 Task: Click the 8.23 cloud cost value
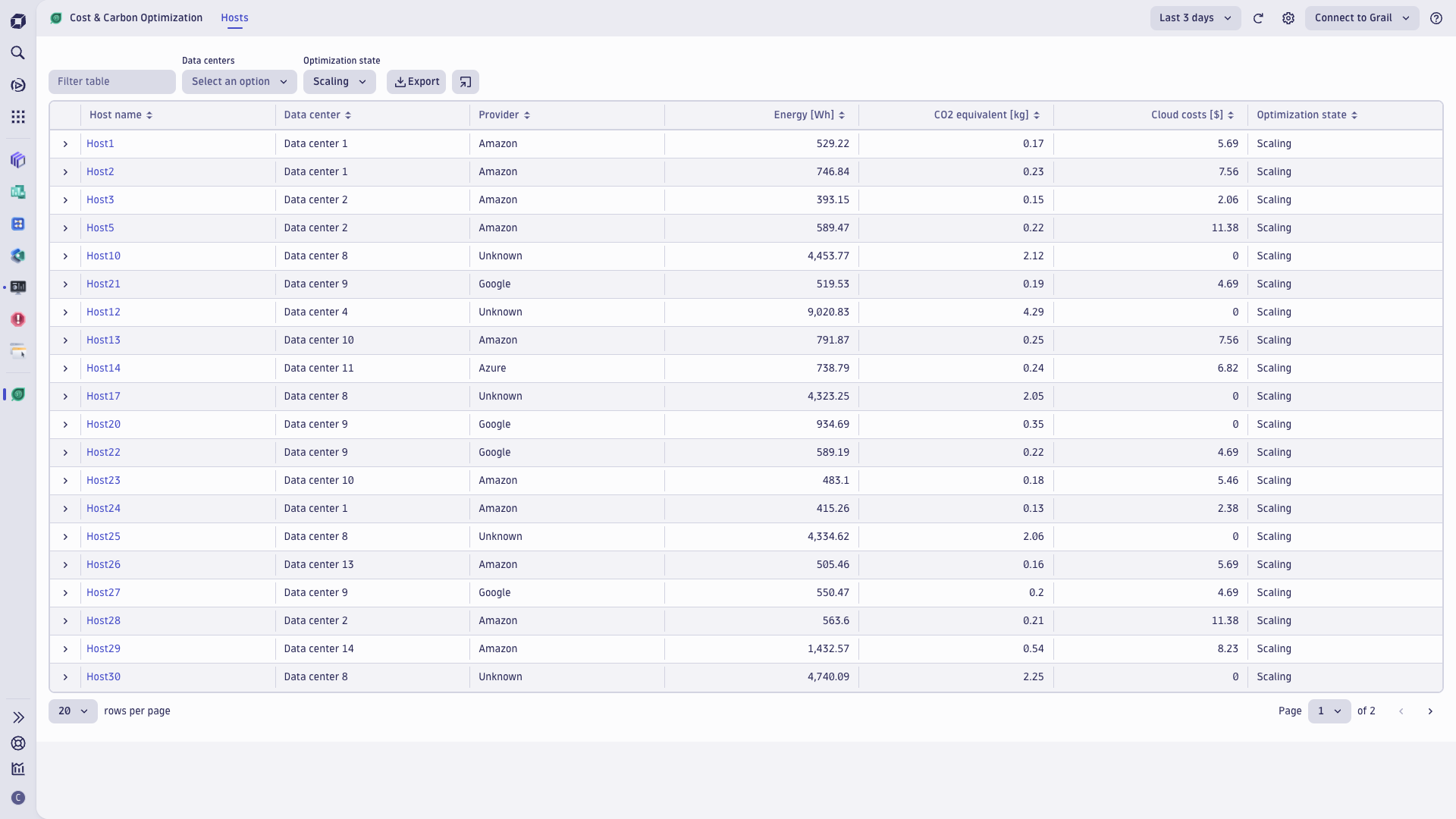tap(1228, 649)
